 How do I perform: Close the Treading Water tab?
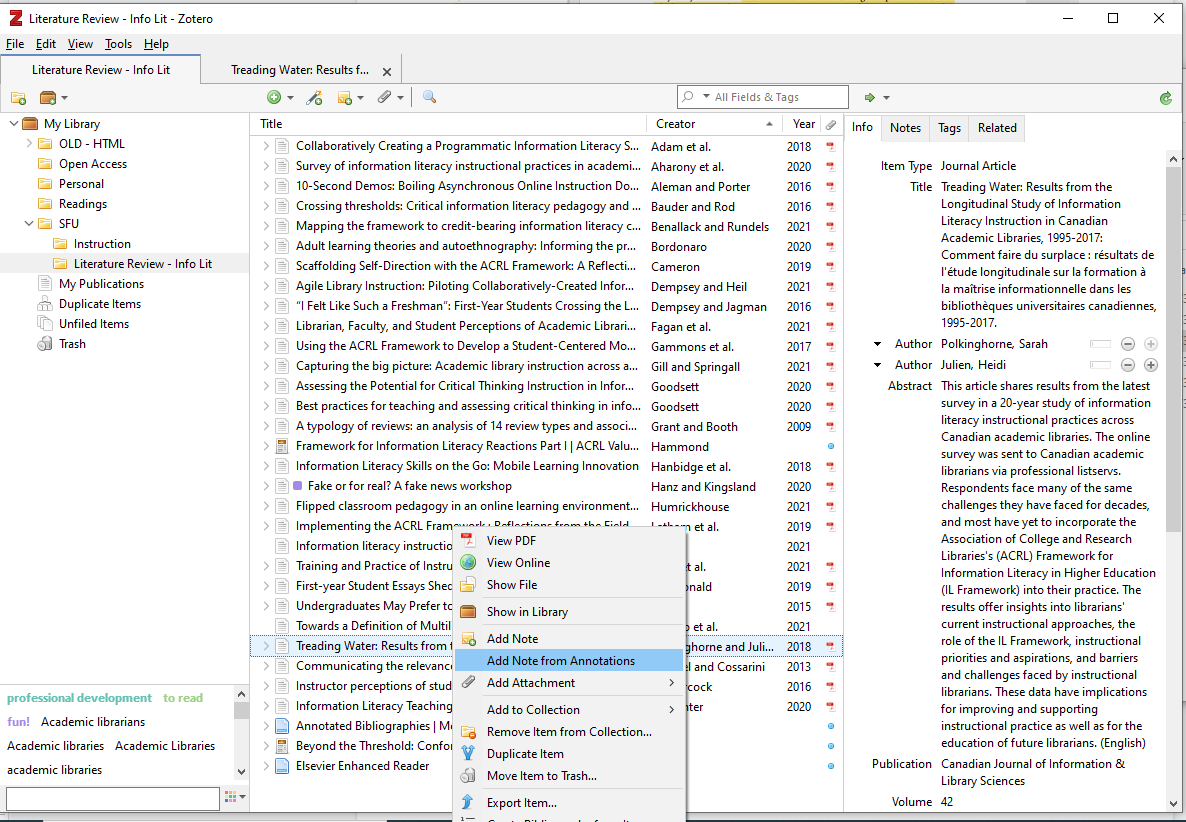[x=387, y=72]
